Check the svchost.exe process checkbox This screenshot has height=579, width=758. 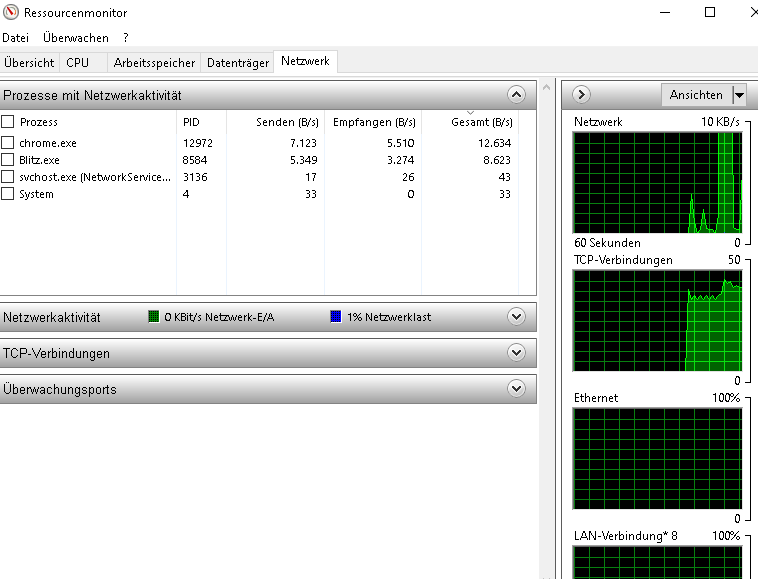7,176
